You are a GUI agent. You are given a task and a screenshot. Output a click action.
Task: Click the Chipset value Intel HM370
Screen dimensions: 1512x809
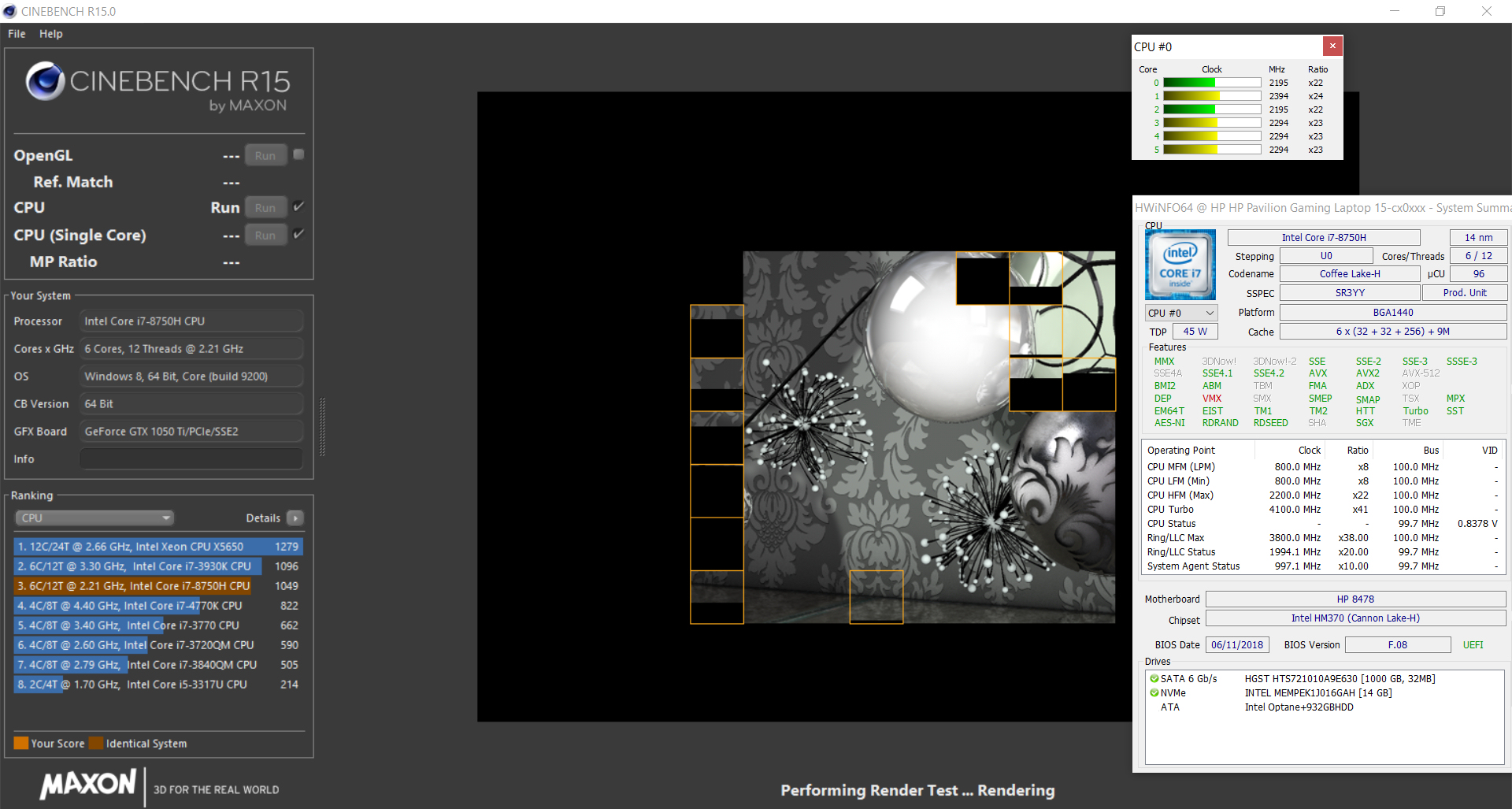click(1355, 618)
